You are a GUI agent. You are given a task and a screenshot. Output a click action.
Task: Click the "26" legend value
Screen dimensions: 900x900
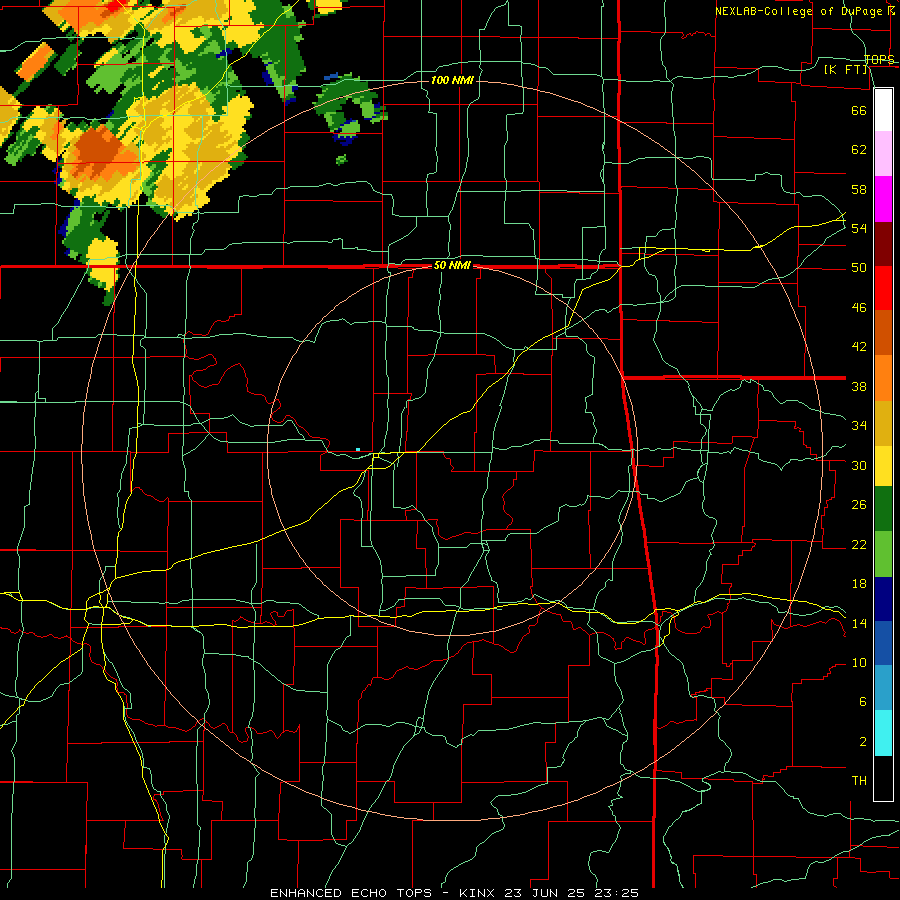click(859, 505)
